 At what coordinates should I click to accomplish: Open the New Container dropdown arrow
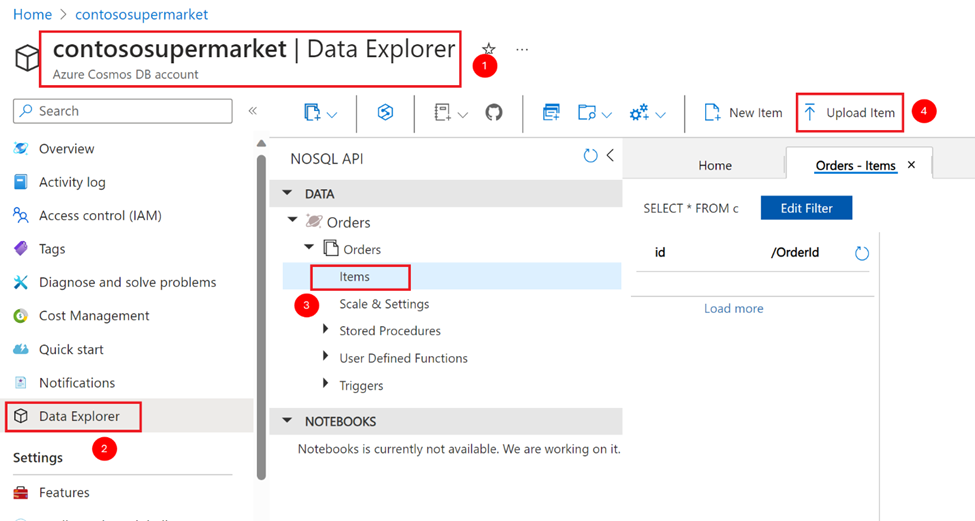[x=332, y=114]
